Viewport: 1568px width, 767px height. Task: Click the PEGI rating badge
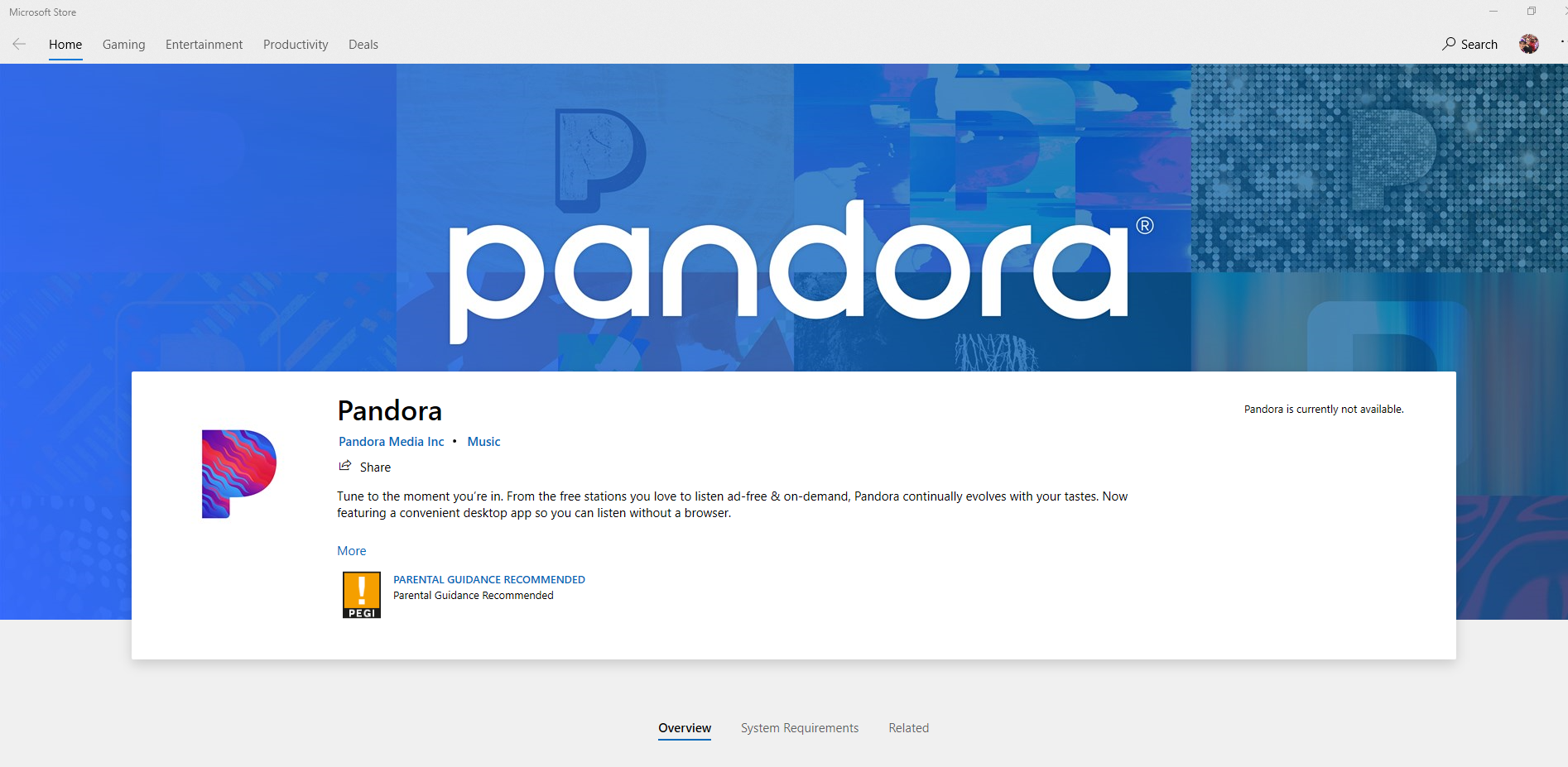pos(362,595)
